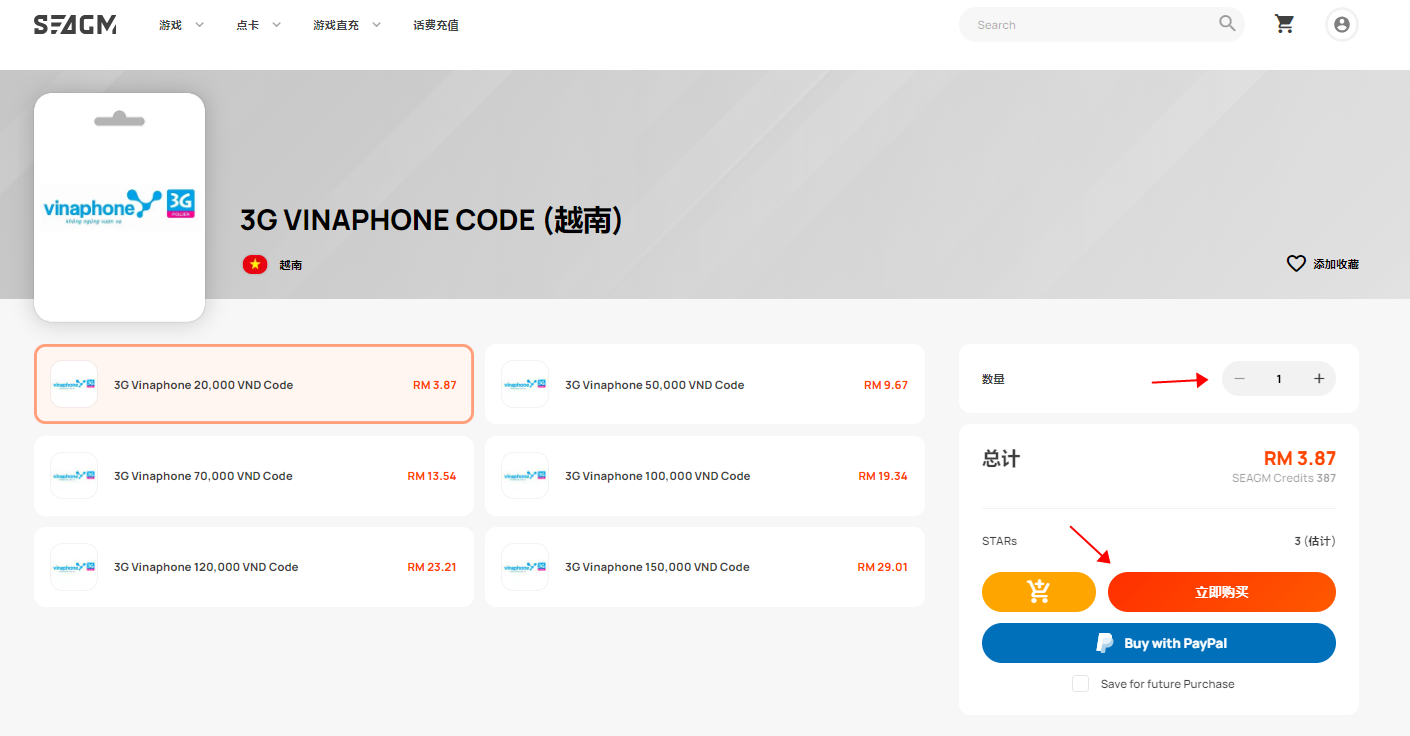Open the SEAGM home logo
1410x736 pixels.
coord(75,25)
